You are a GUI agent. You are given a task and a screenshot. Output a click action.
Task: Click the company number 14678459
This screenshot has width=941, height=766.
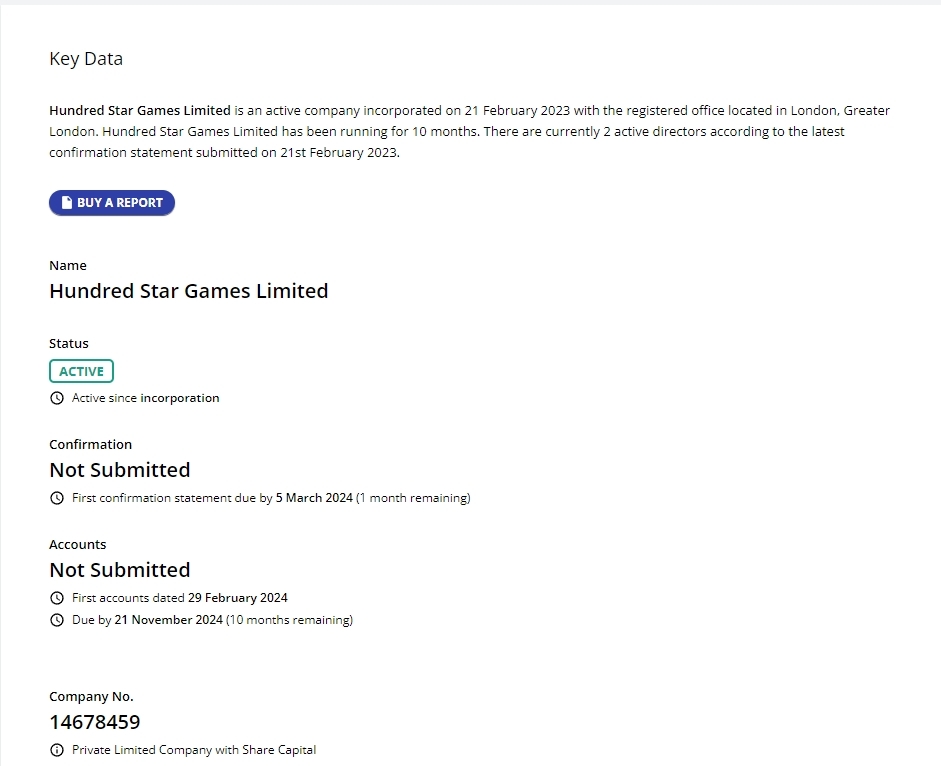(95, 722)
